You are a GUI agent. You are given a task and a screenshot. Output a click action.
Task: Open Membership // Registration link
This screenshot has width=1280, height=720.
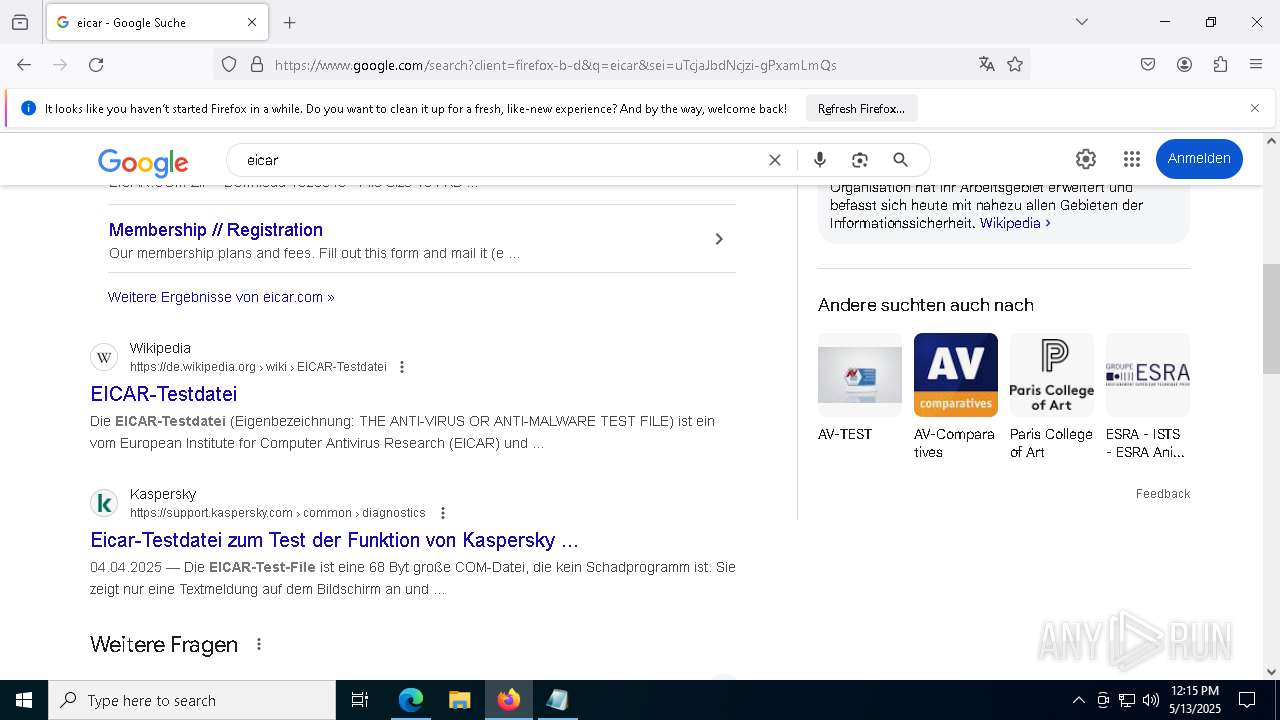[216, 230]
